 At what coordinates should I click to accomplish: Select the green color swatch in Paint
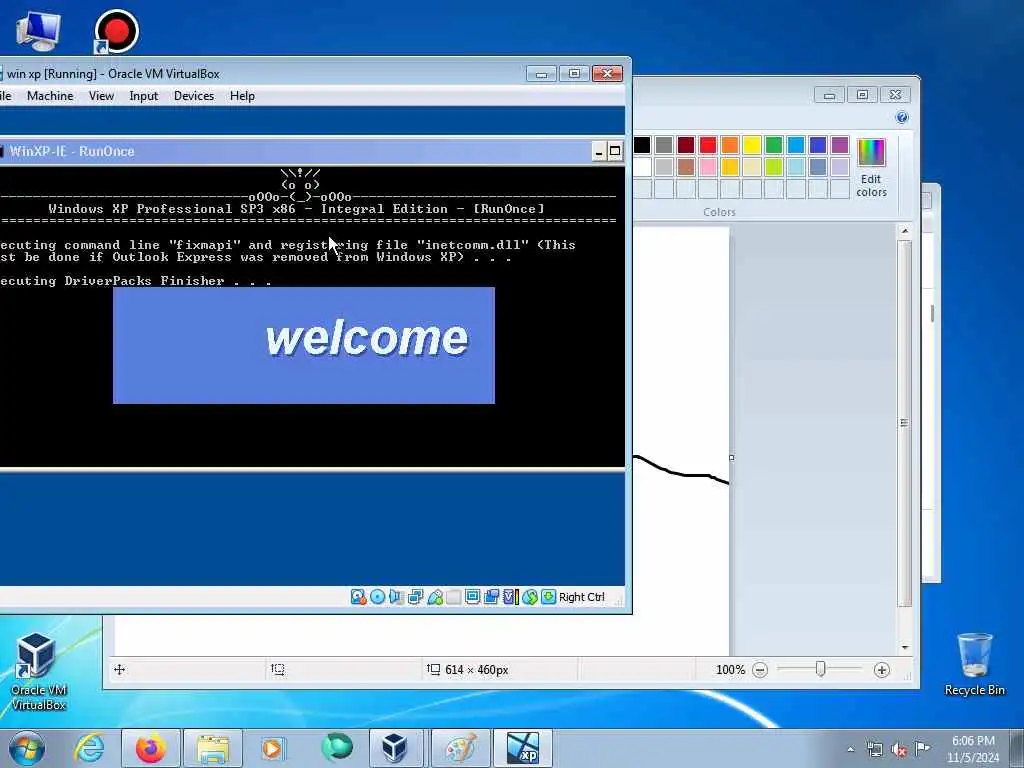(774, 145)
